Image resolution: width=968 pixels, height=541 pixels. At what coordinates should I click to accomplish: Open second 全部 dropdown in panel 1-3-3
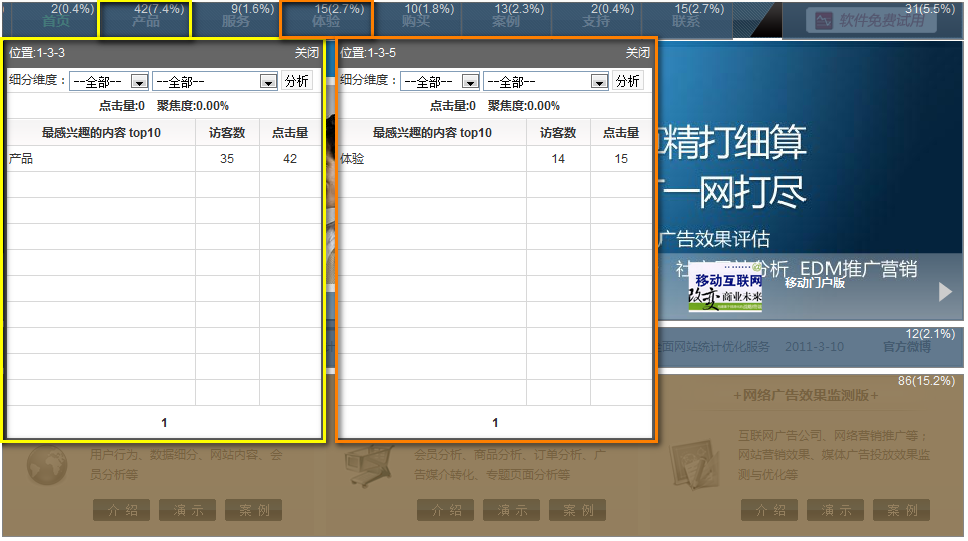214,82
